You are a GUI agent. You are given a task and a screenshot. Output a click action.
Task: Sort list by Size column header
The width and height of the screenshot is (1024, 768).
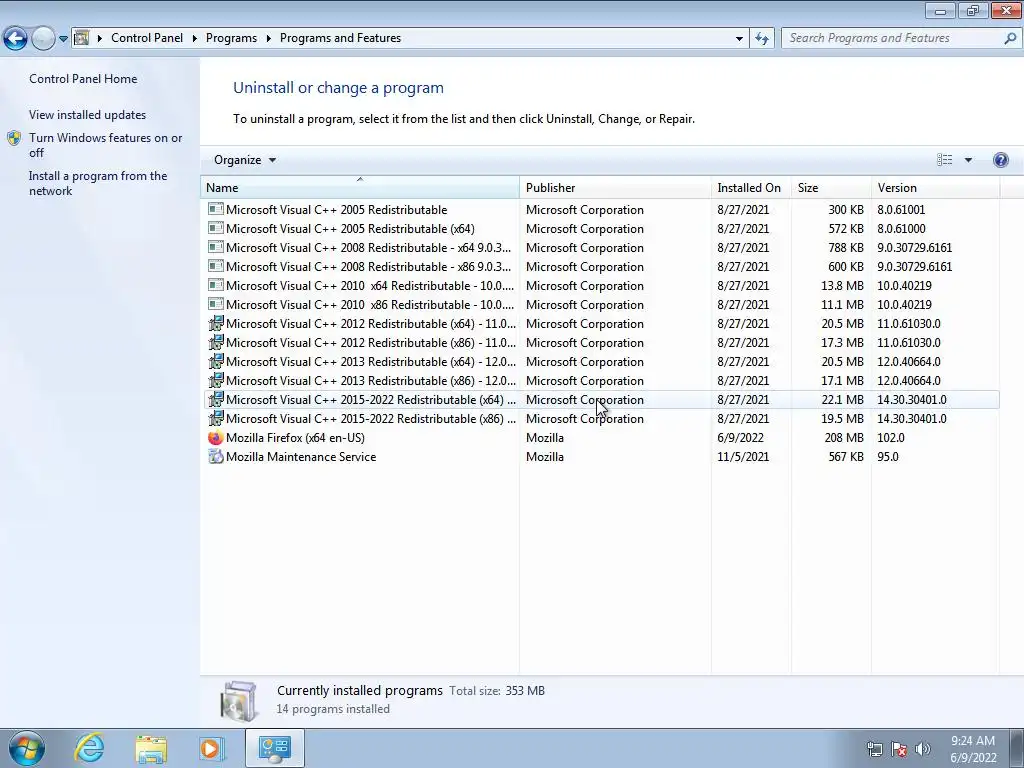(x=831, y=187)
